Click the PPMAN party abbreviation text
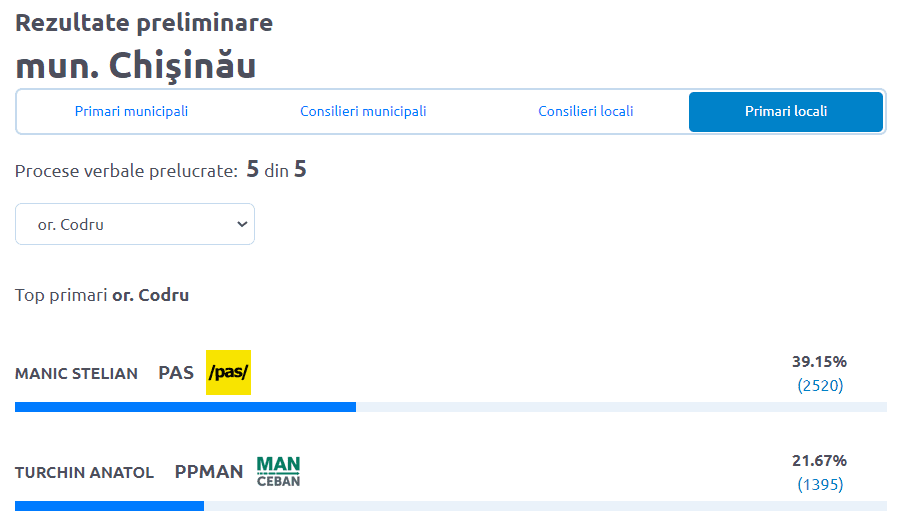The image size is (902, 520). tap(208, 471)
